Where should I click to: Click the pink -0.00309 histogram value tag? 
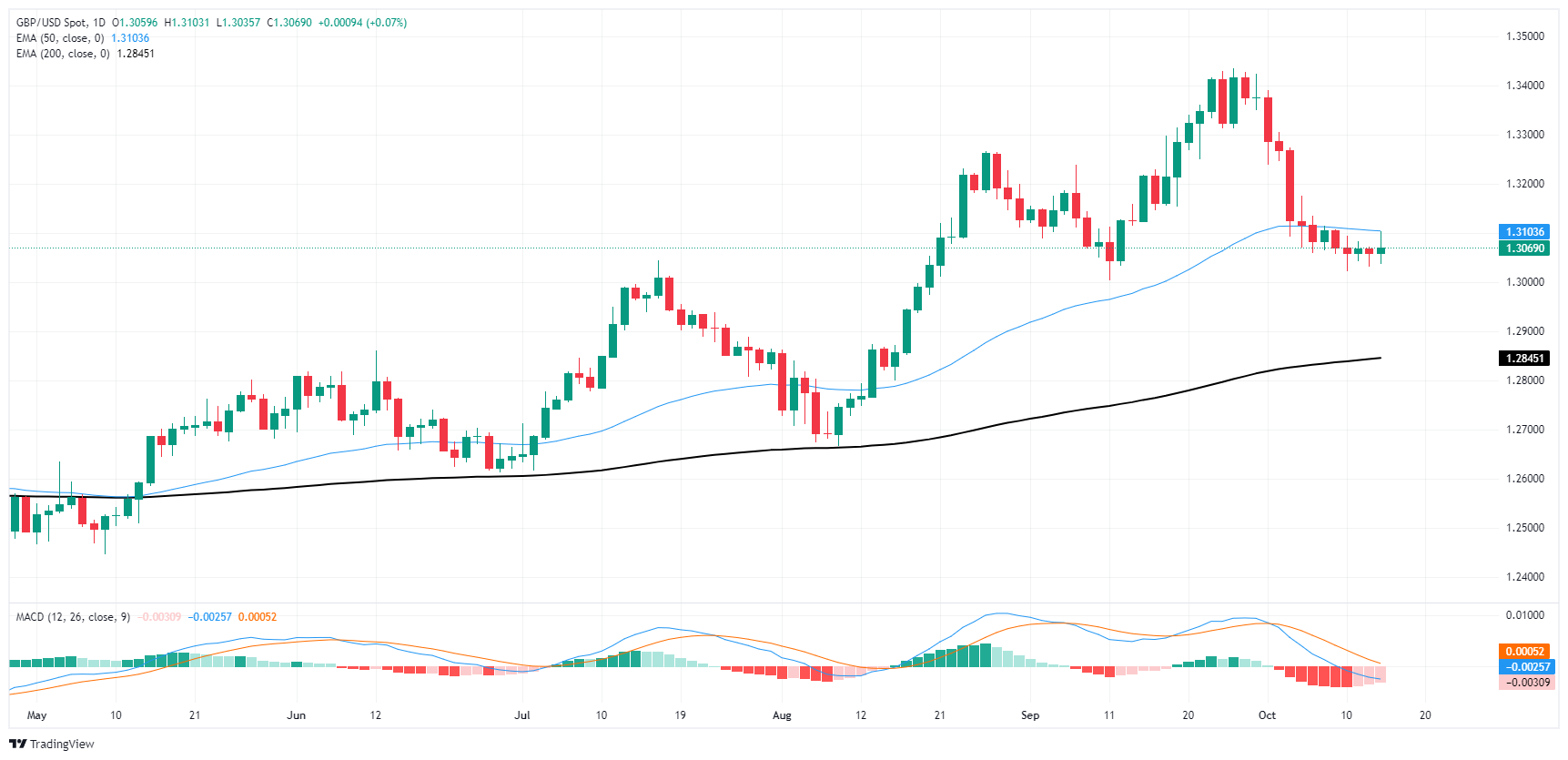[x=1523, y=683]
